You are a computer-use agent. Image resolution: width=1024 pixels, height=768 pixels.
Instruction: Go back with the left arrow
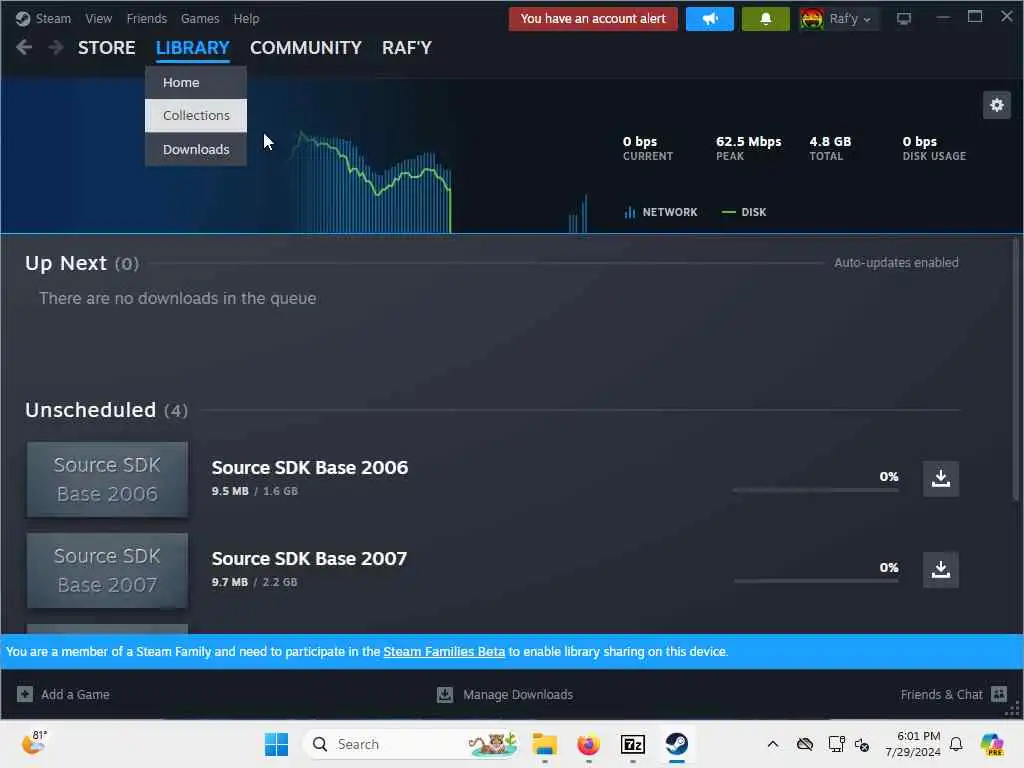pos(24,47)
